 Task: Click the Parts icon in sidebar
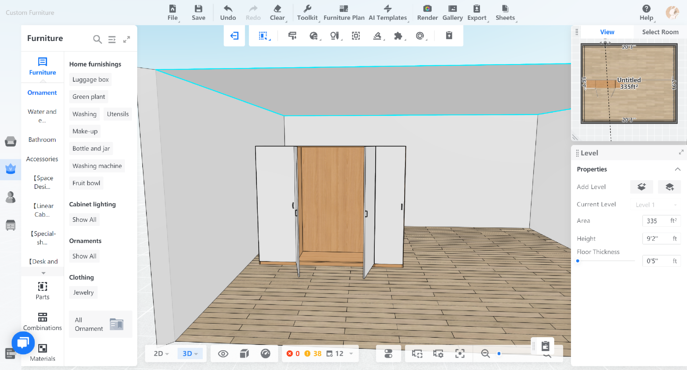tap(42, 287)
